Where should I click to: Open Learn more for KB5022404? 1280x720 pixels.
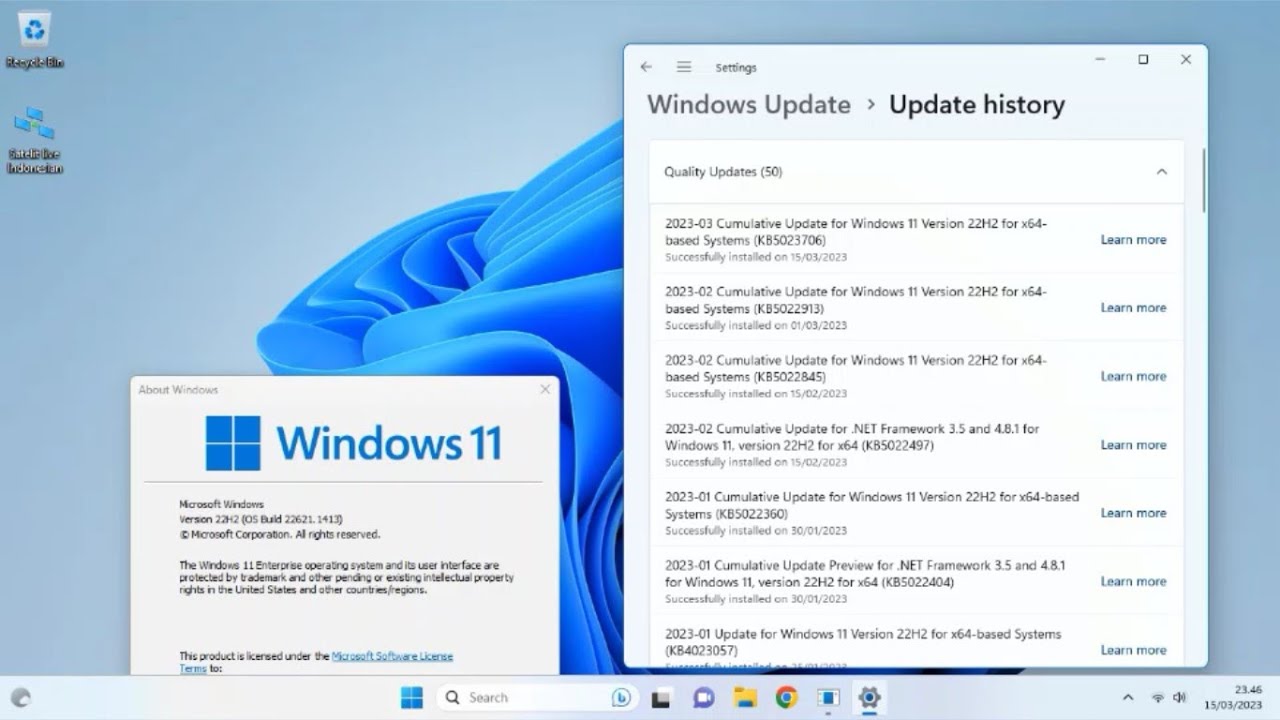1133,582
